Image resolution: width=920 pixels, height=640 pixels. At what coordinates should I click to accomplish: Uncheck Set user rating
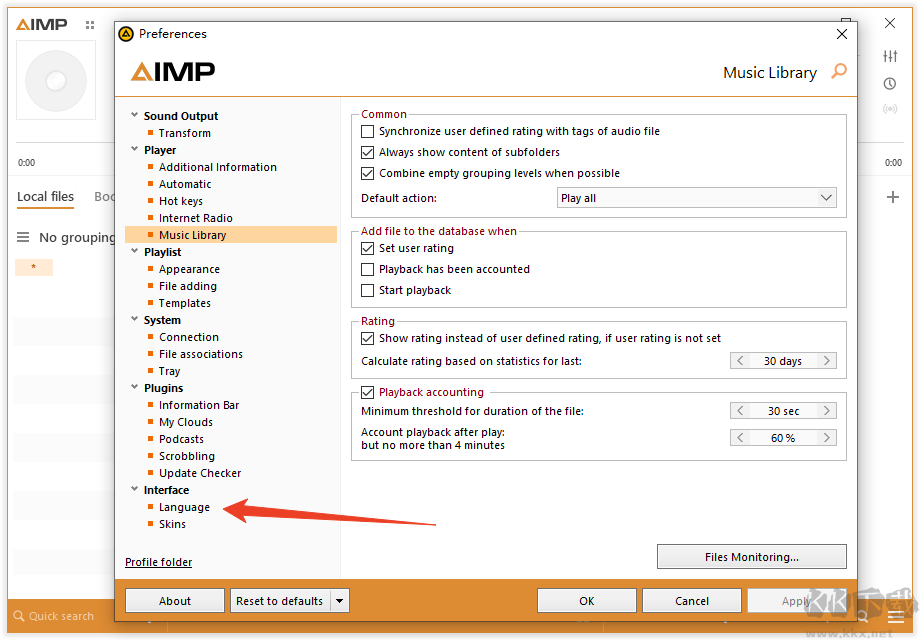[x=367, y=249]
